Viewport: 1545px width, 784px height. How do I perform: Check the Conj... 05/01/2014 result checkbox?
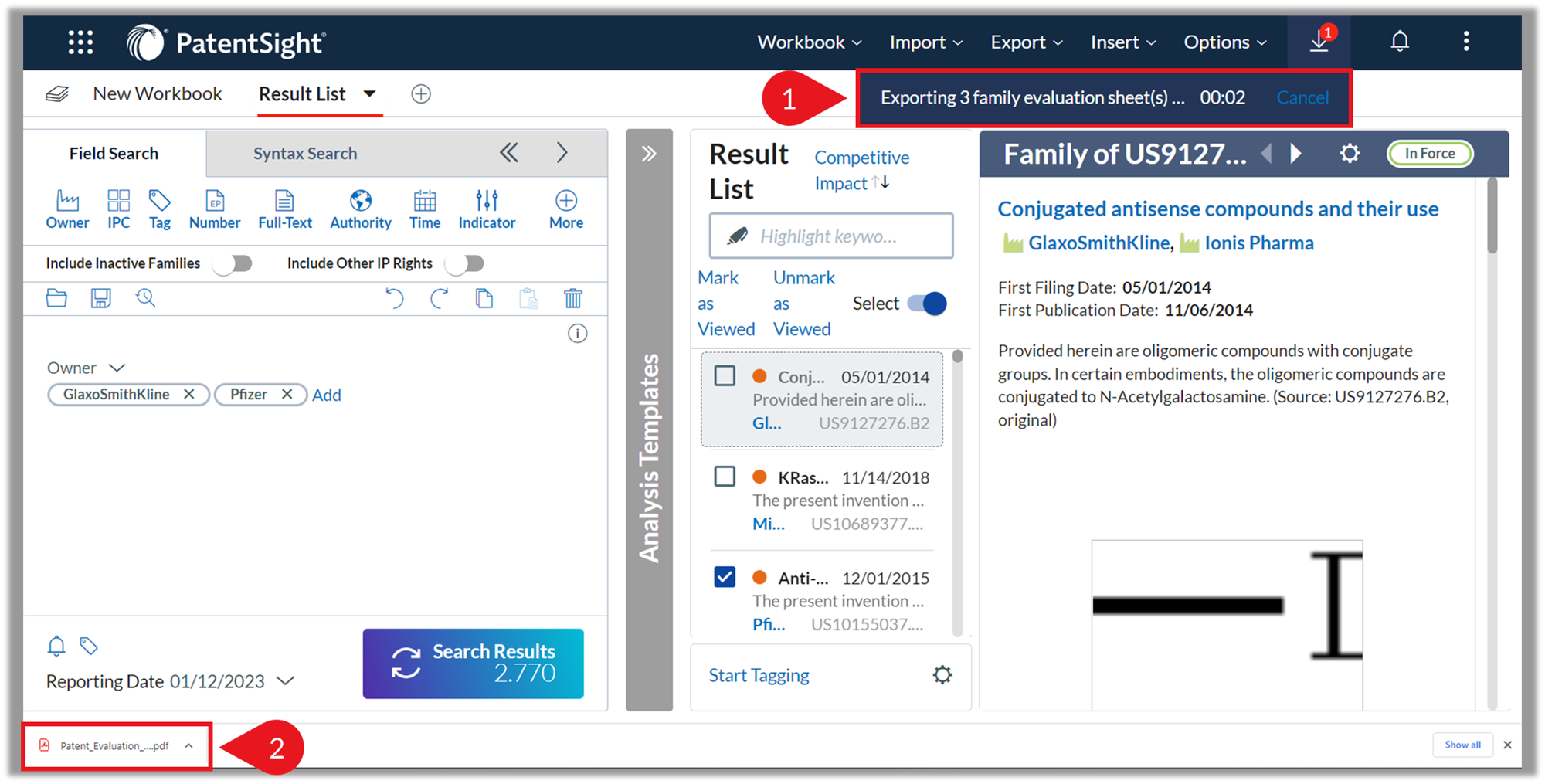[x=725, y=376]
